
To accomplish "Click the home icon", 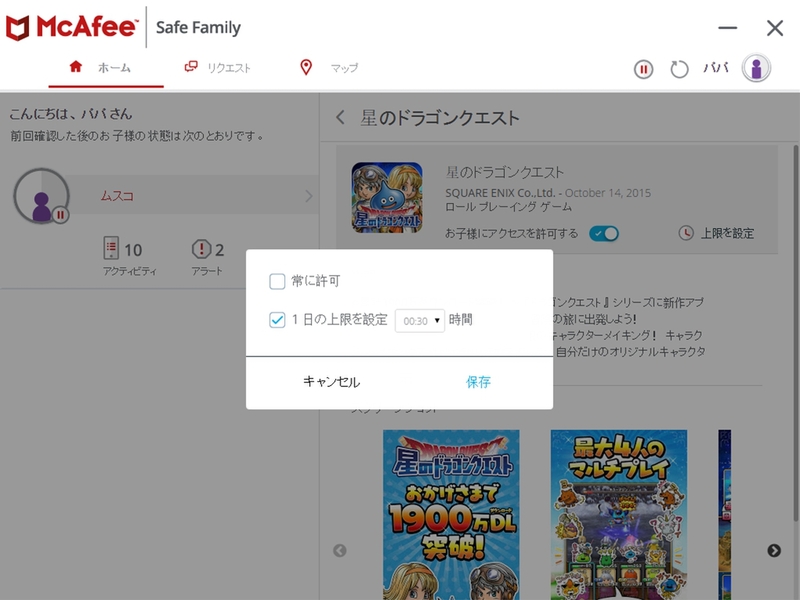I will pyautogui.click(x=76, y=66).
